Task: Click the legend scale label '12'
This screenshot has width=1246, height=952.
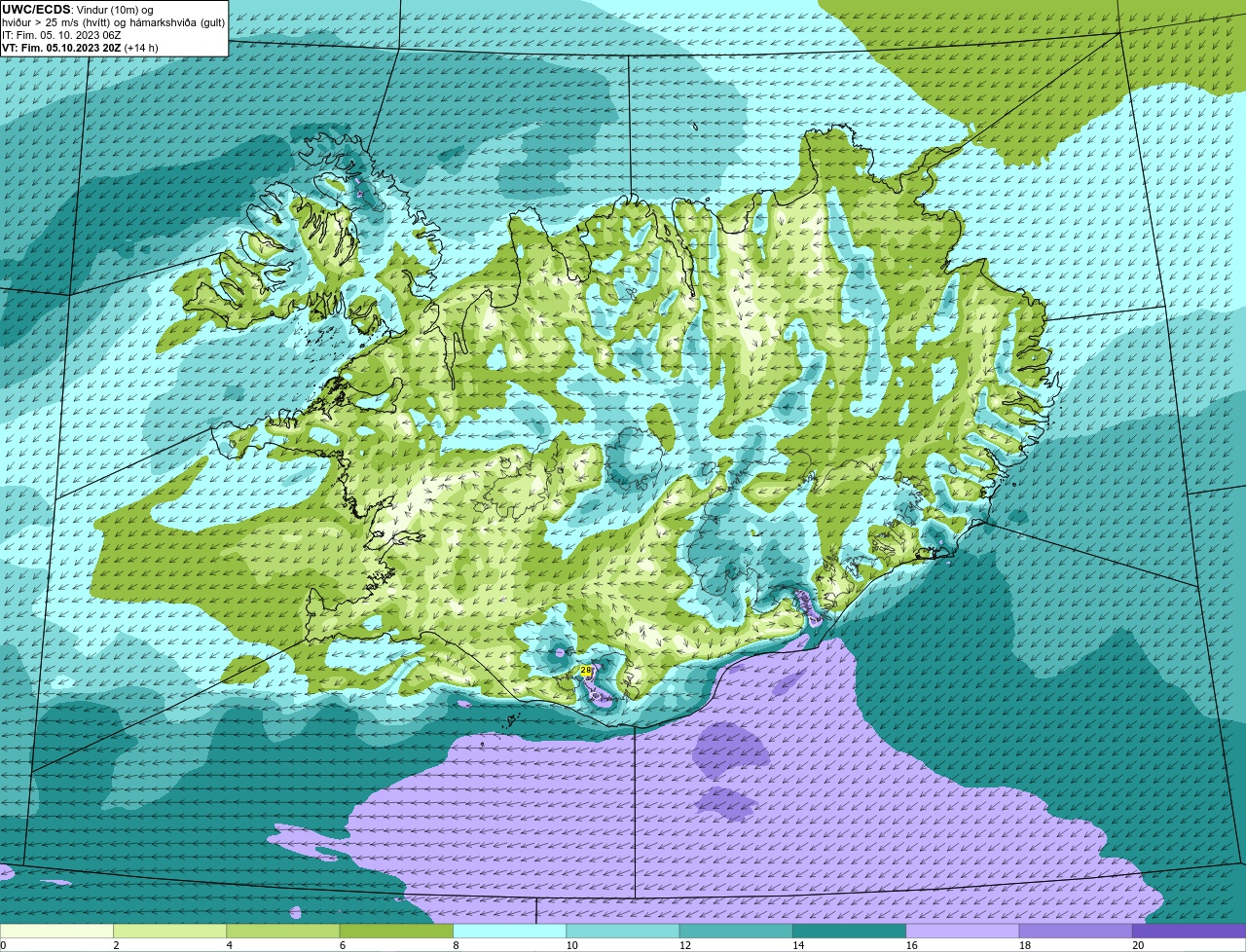Action: point(685,945)
